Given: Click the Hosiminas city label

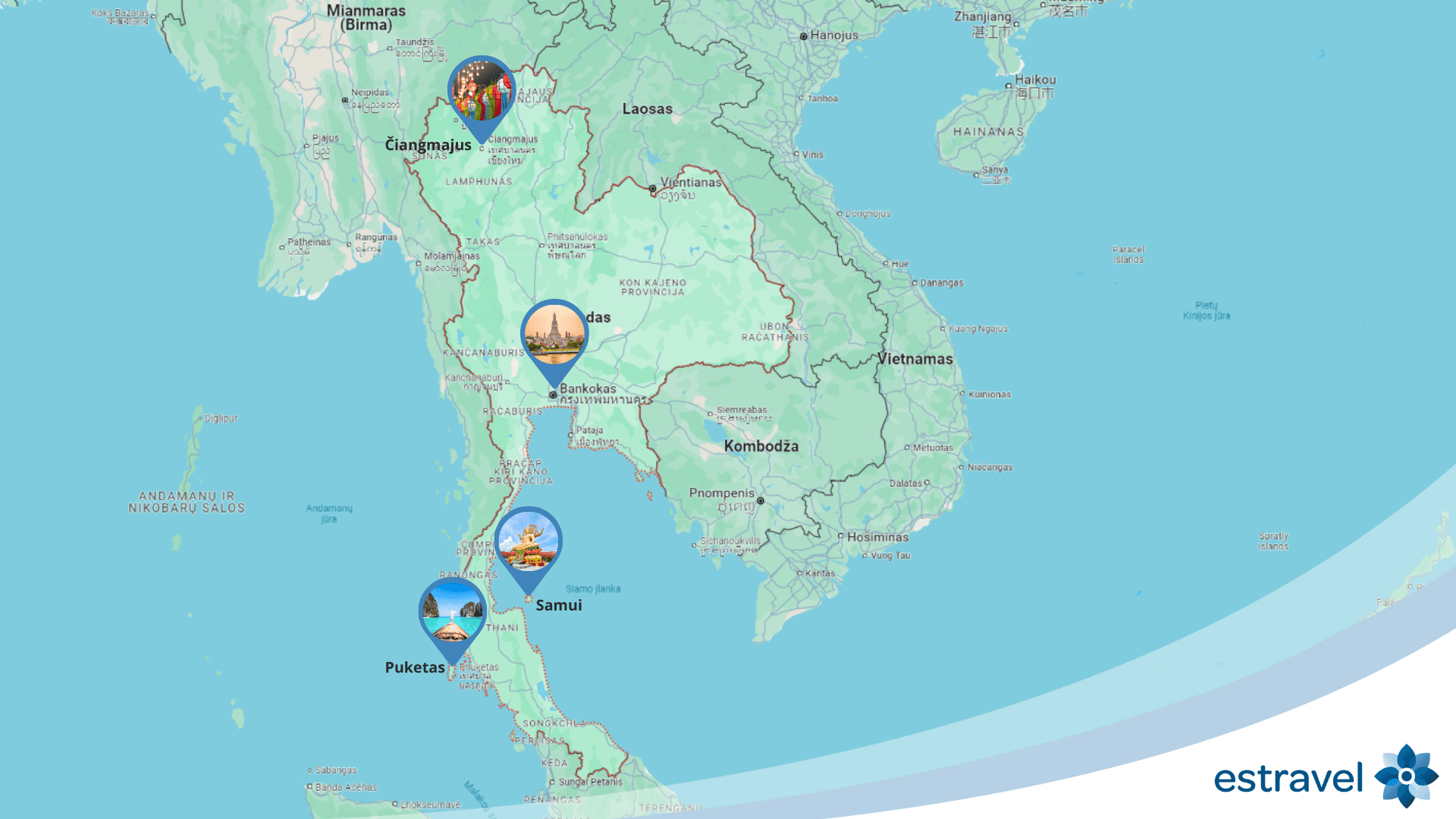Looking at the screenshot, I should (x=877, y=537).
